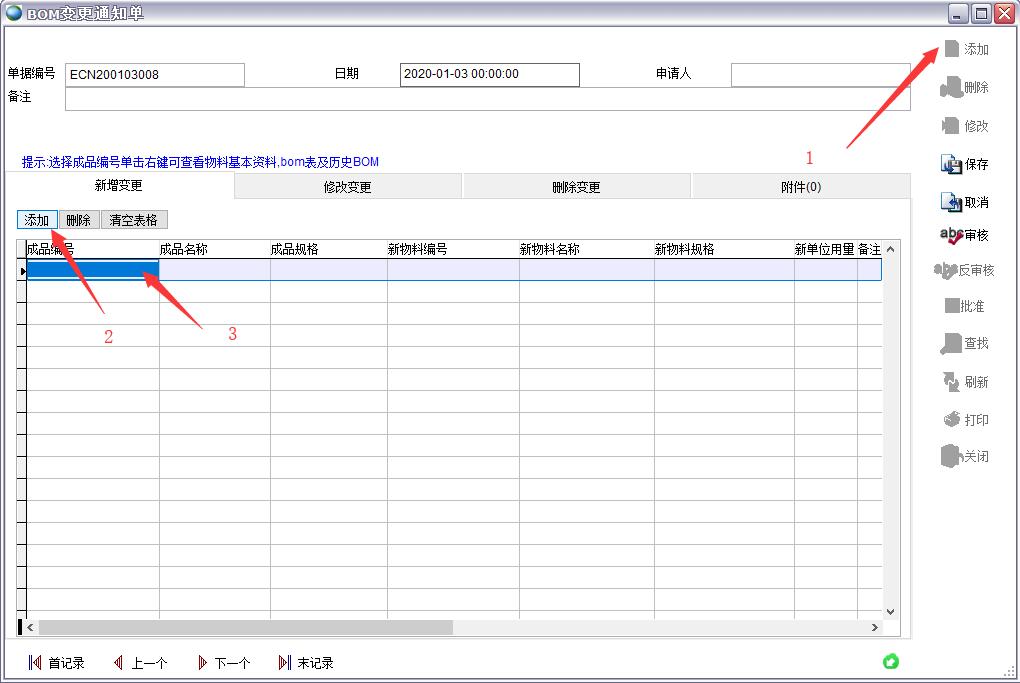This screenshot has height=683, width=1020.
Task: Click the 添加 button above the grid
Action: coord(37,220)
